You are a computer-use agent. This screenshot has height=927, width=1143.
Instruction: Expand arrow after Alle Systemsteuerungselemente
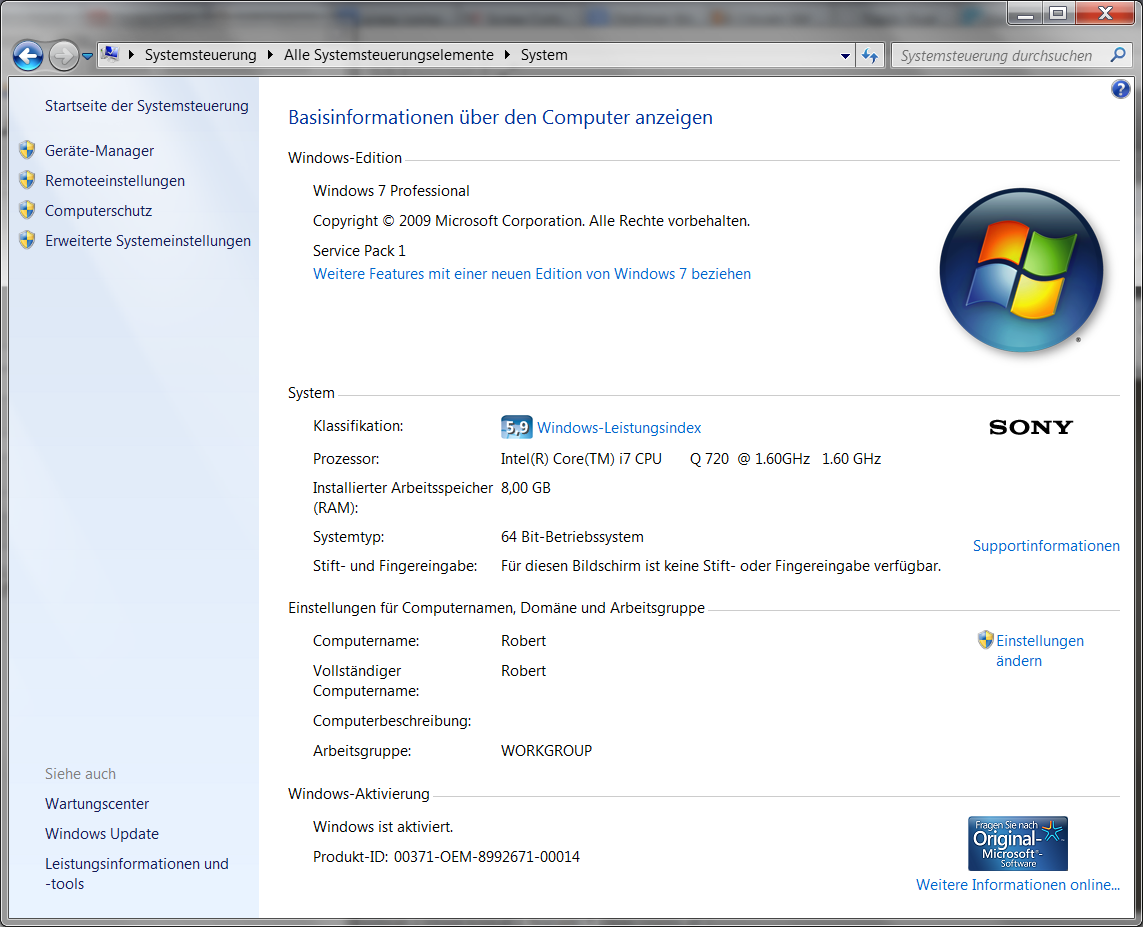507,55
